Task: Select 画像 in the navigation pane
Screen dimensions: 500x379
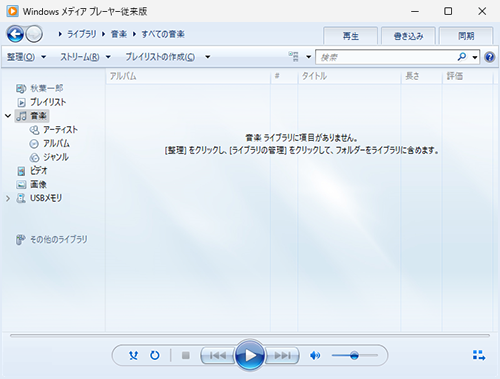Action: pyautogui.click(x=32, y=184)
